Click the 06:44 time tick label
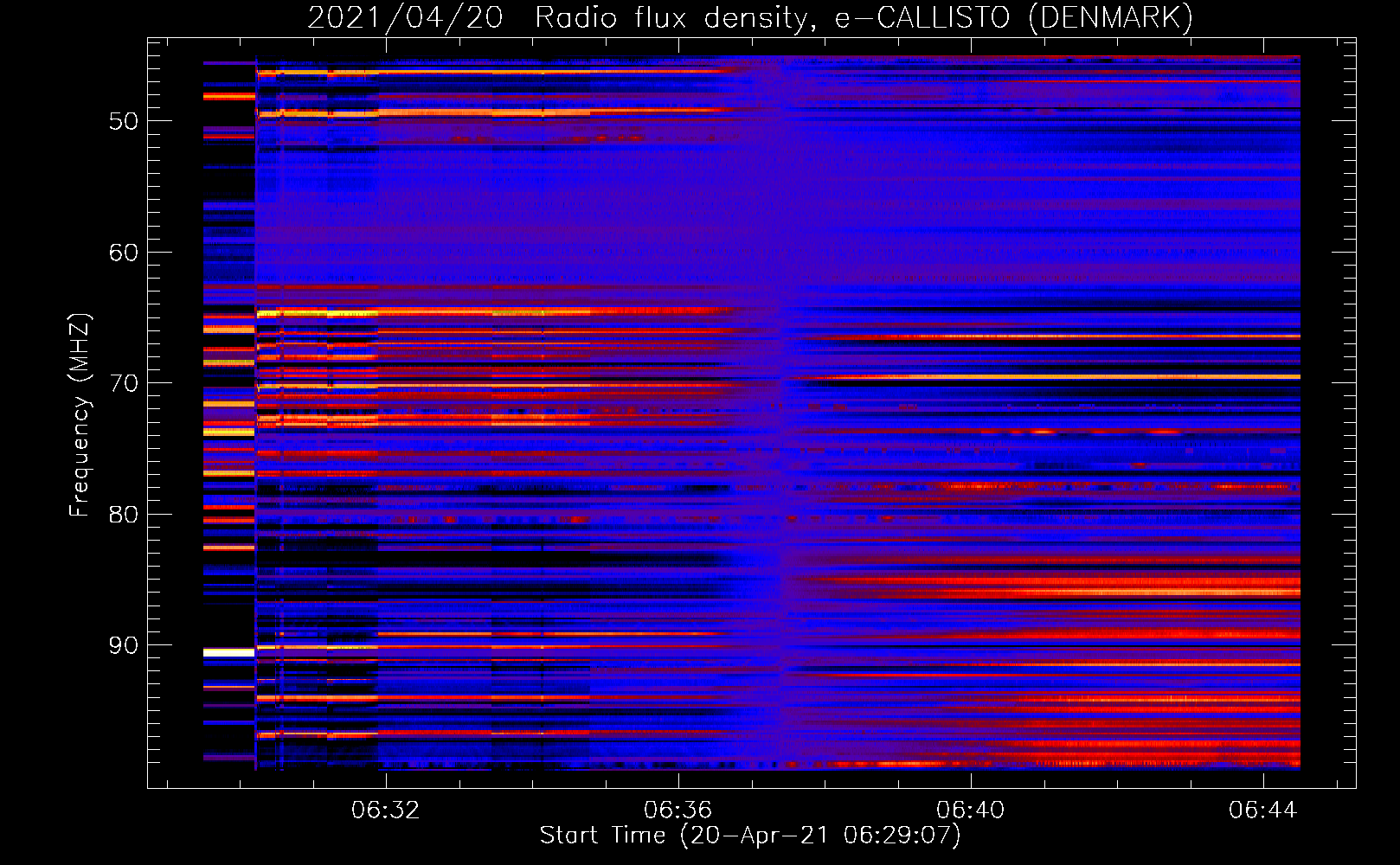 (1263, 810)
